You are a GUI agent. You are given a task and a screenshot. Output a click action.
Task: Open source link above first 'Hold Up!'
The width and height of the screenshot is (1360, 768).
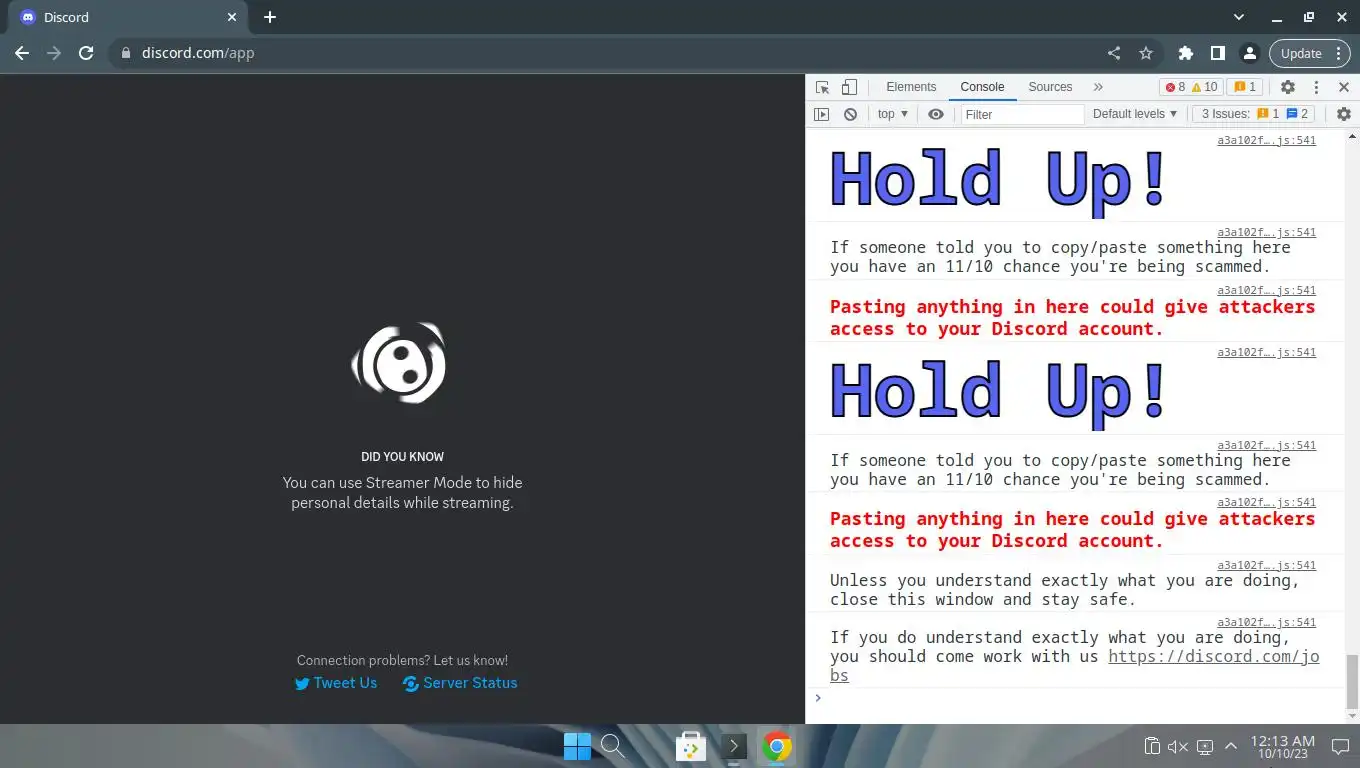pyautogui.click(x=1266, y=140)
